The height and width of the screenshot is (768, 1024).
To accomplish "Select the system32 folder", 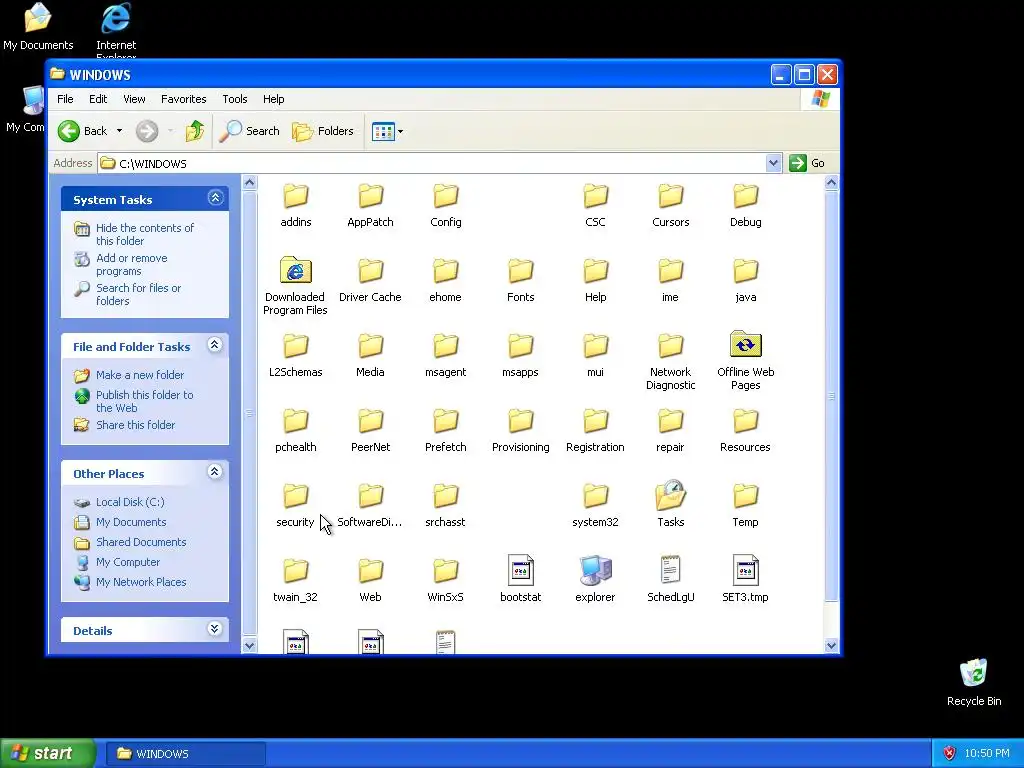I will click(x=595, y=505).
